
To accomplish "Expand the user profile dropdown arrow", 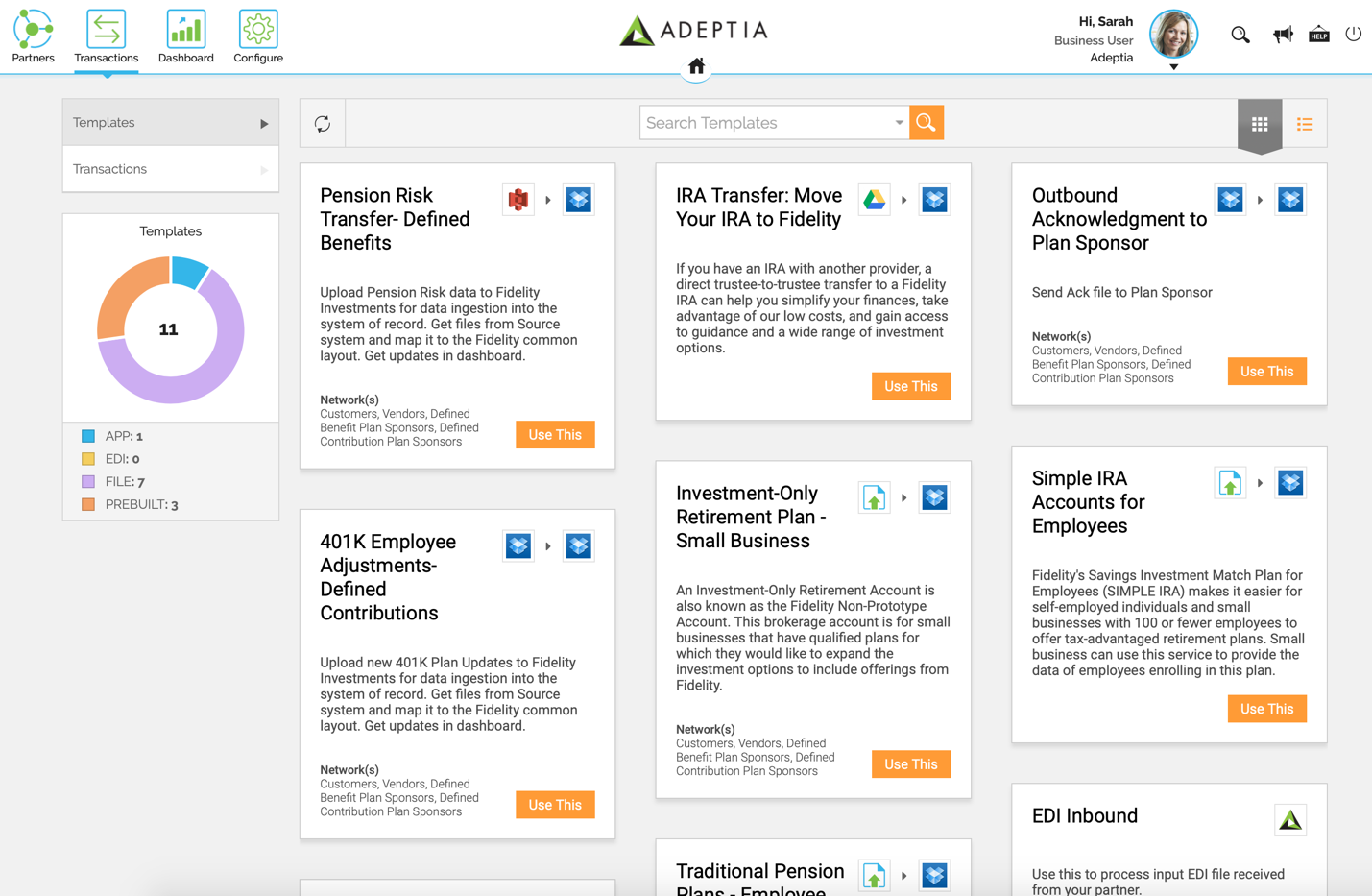I will click(x=1173, y=67).
